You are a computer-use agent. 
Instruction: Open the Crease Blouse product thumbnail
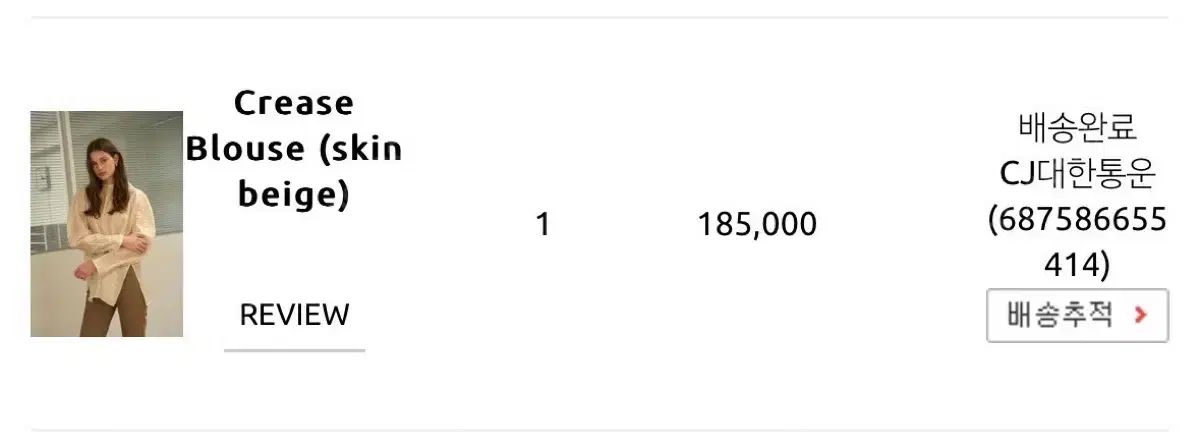coord(107,224)
